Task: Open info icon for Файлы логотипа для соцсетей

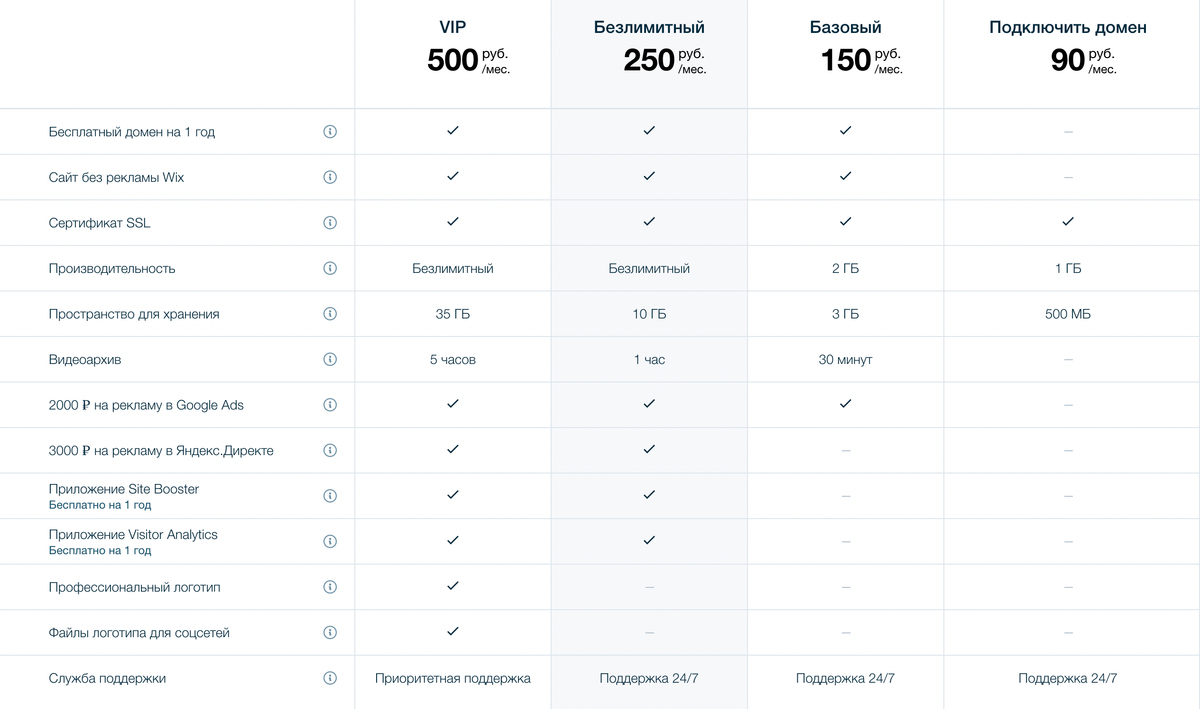Action: coord(330,632)
